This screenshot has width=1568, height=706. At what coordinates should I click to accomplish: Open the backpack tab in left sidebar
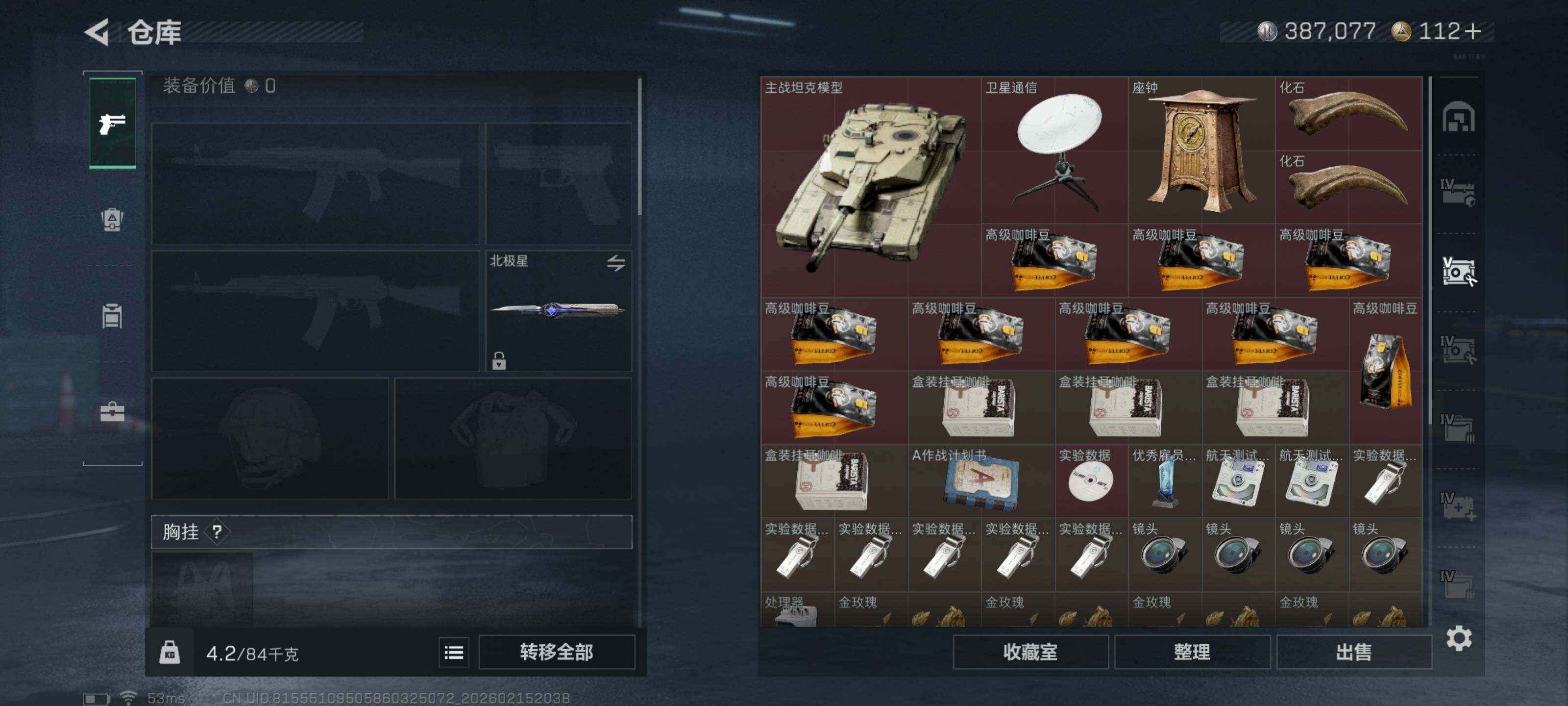[x=112, y=219]
